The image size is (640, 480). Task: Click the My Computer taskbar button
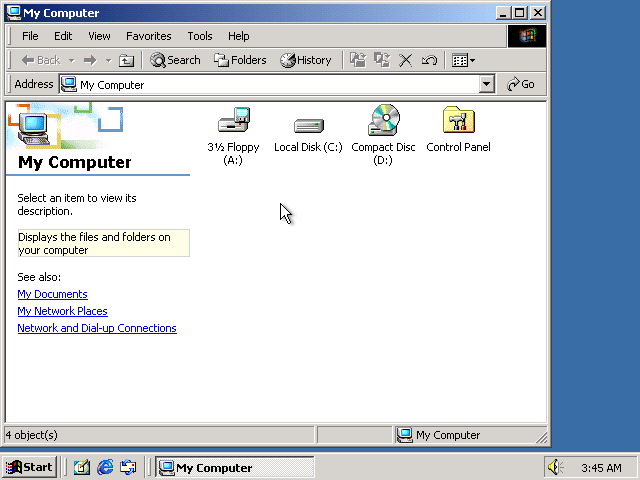pyautogui.click(x=234, y=467)
